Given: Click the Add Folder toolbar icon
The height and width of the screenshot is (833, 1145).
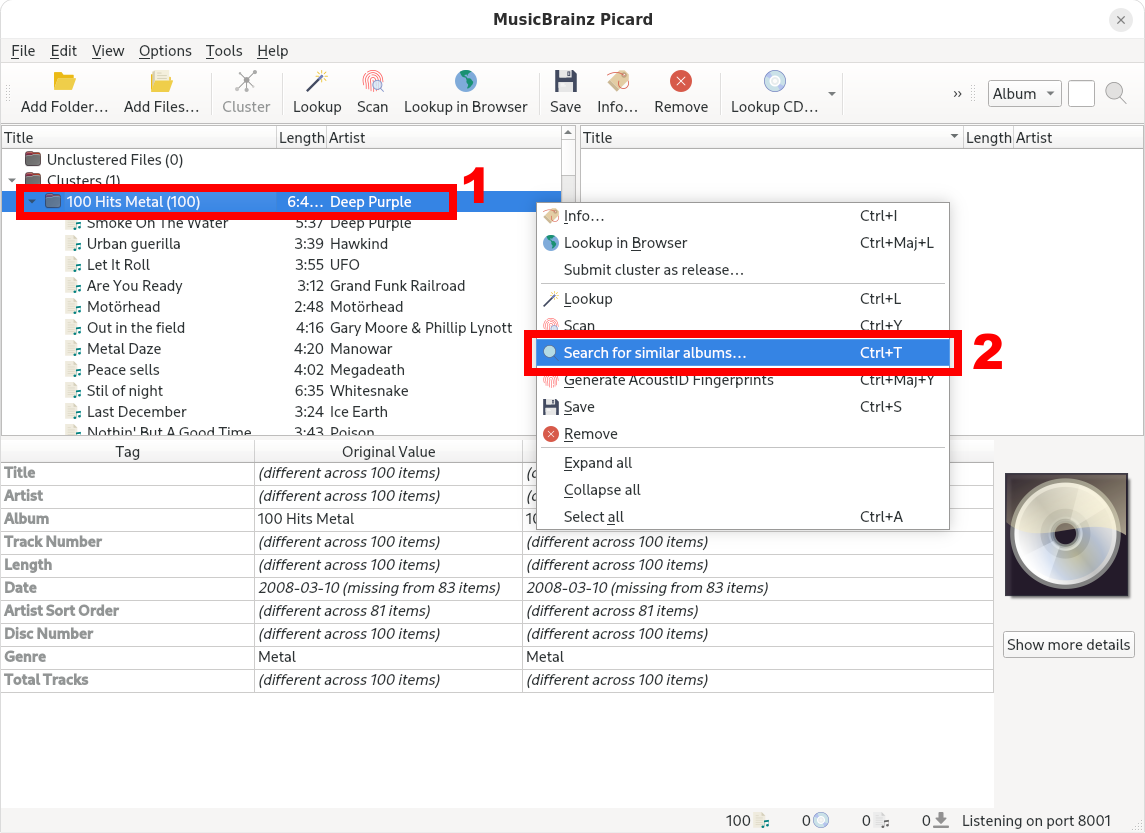Looking at the screenshot, I should point(64,83).
